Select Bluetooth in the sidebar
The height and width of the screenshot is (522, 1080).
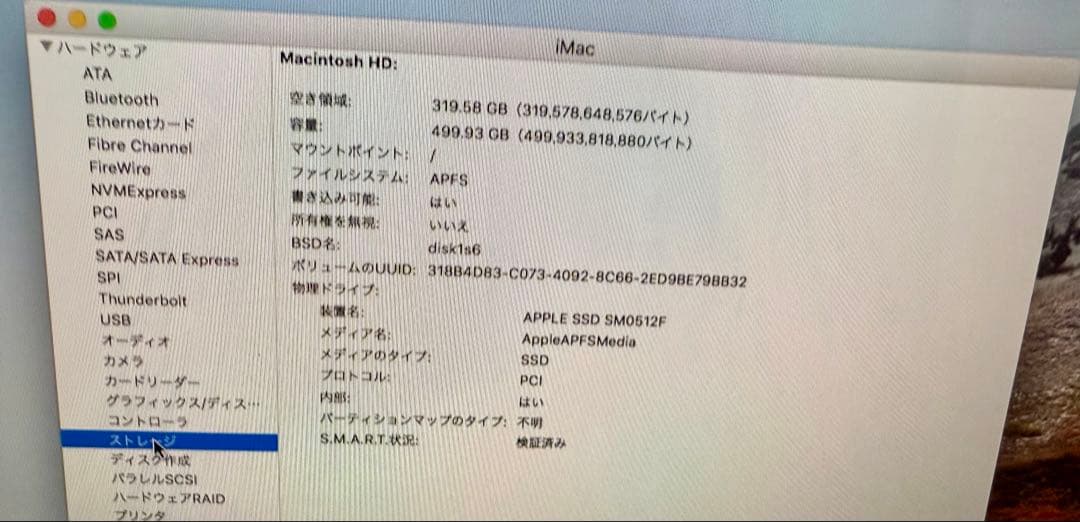pyautogui.click(x=121, y=99)
